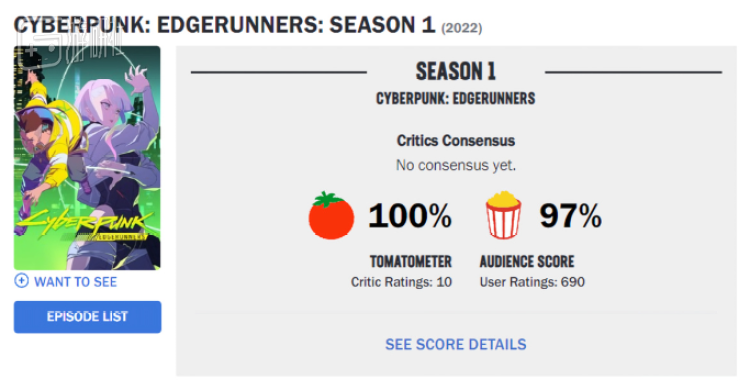Click the Season 1 panel heading

(x=456, y=72)
